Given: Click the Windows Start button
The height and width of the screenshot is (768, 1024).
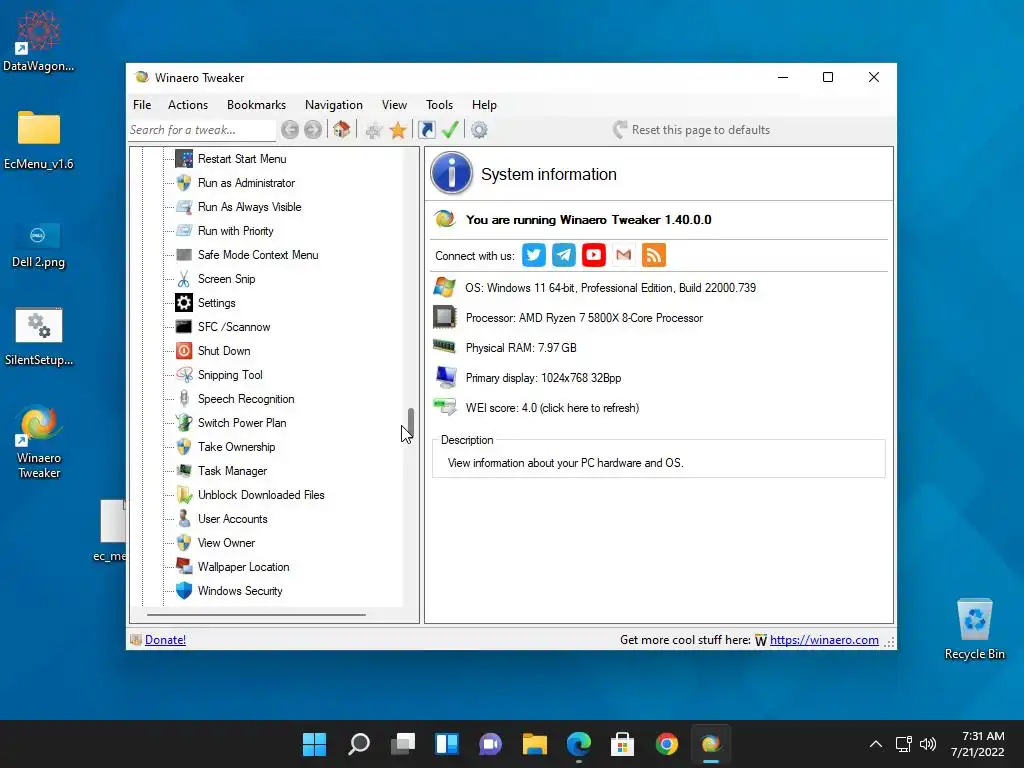Looking at the screenshot, I should [314, 744].
